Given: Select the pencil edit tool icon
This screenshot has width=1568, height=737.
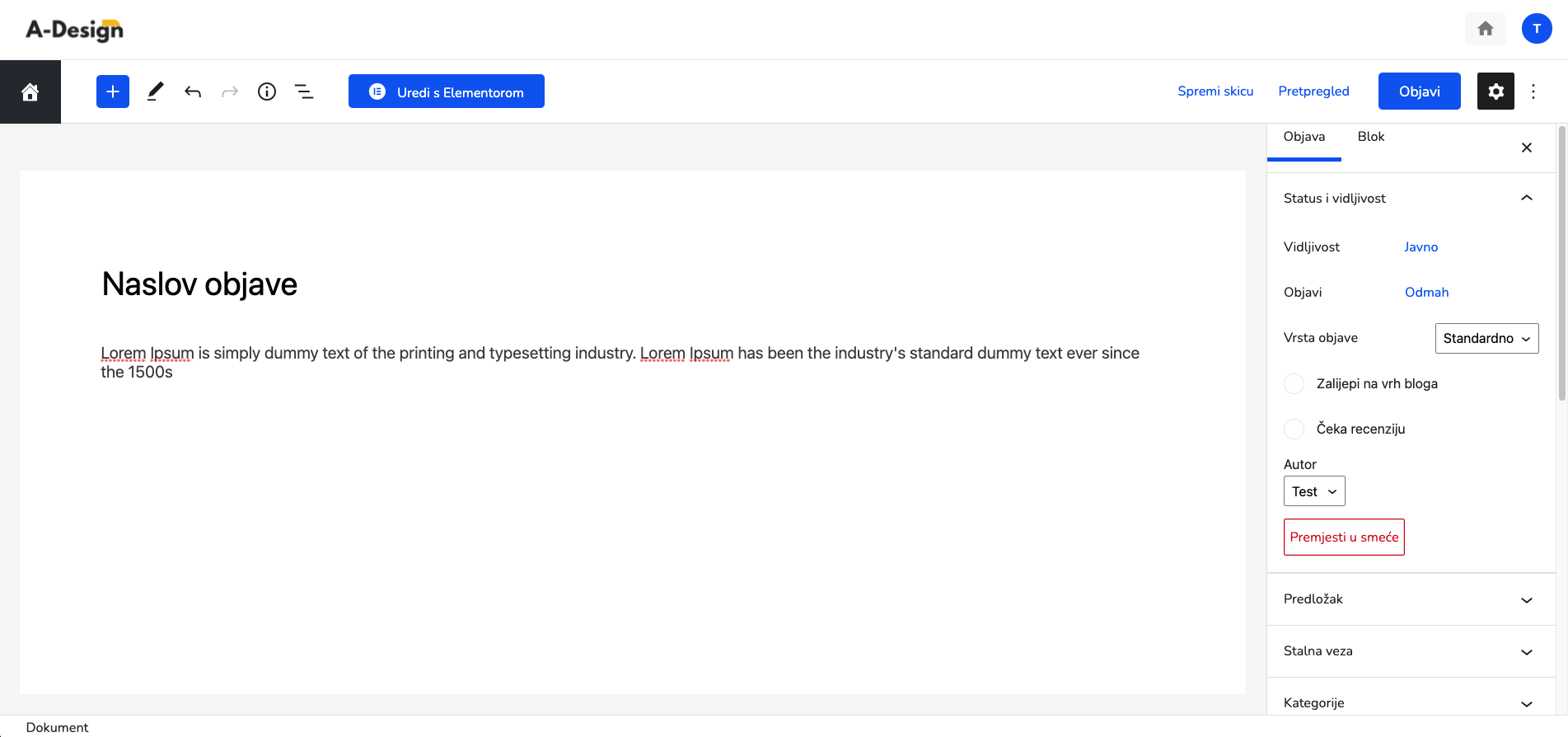Looking at the screenshot, I should coord(155,92).
